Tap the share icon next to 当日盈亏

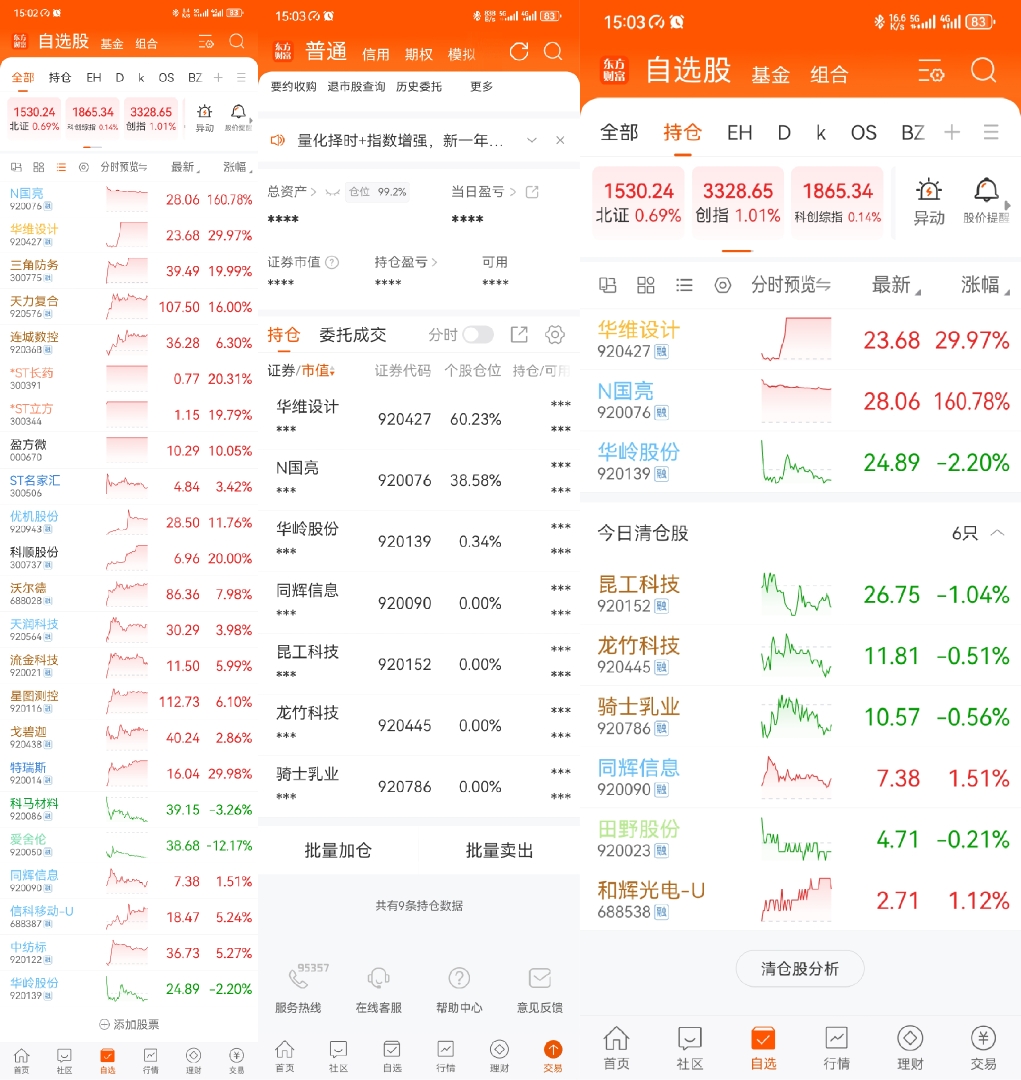point(532,192)
